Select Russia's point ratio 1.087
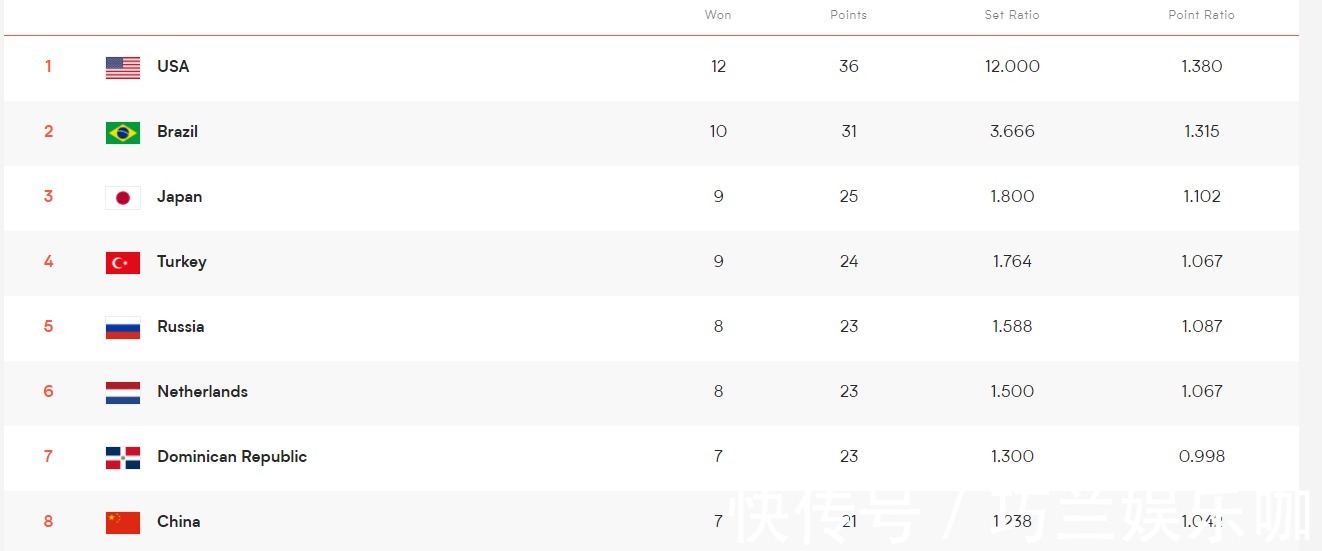1322x551 pixels. click(x=1202, y=326)
